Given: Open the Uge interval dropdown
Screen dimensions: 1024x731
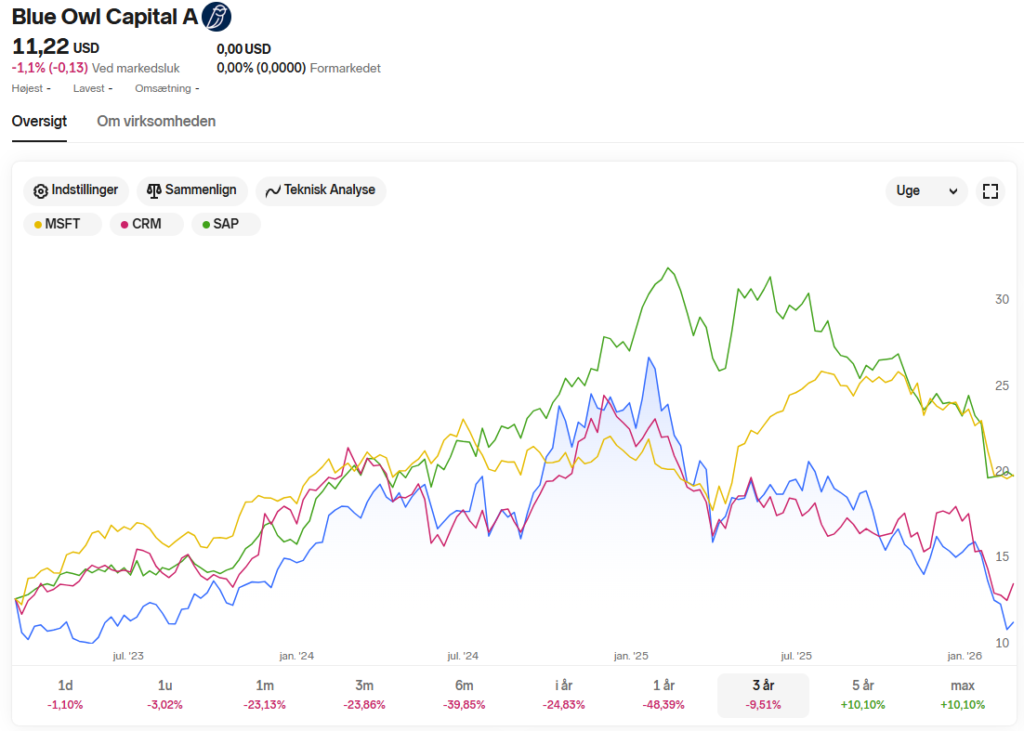Looking at the screenshot, I should tap(926, 191).
